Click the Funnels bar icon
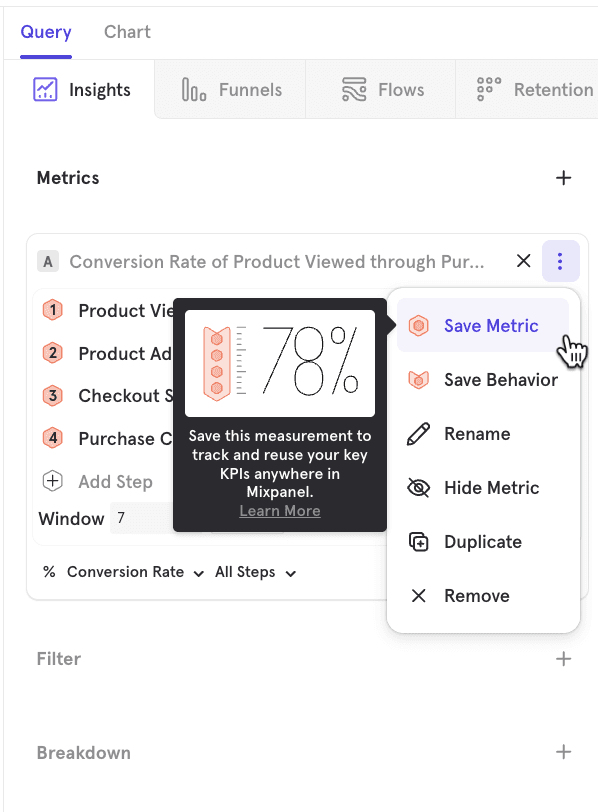Viewport: 598px width, 812px height. tap(194, 90)
